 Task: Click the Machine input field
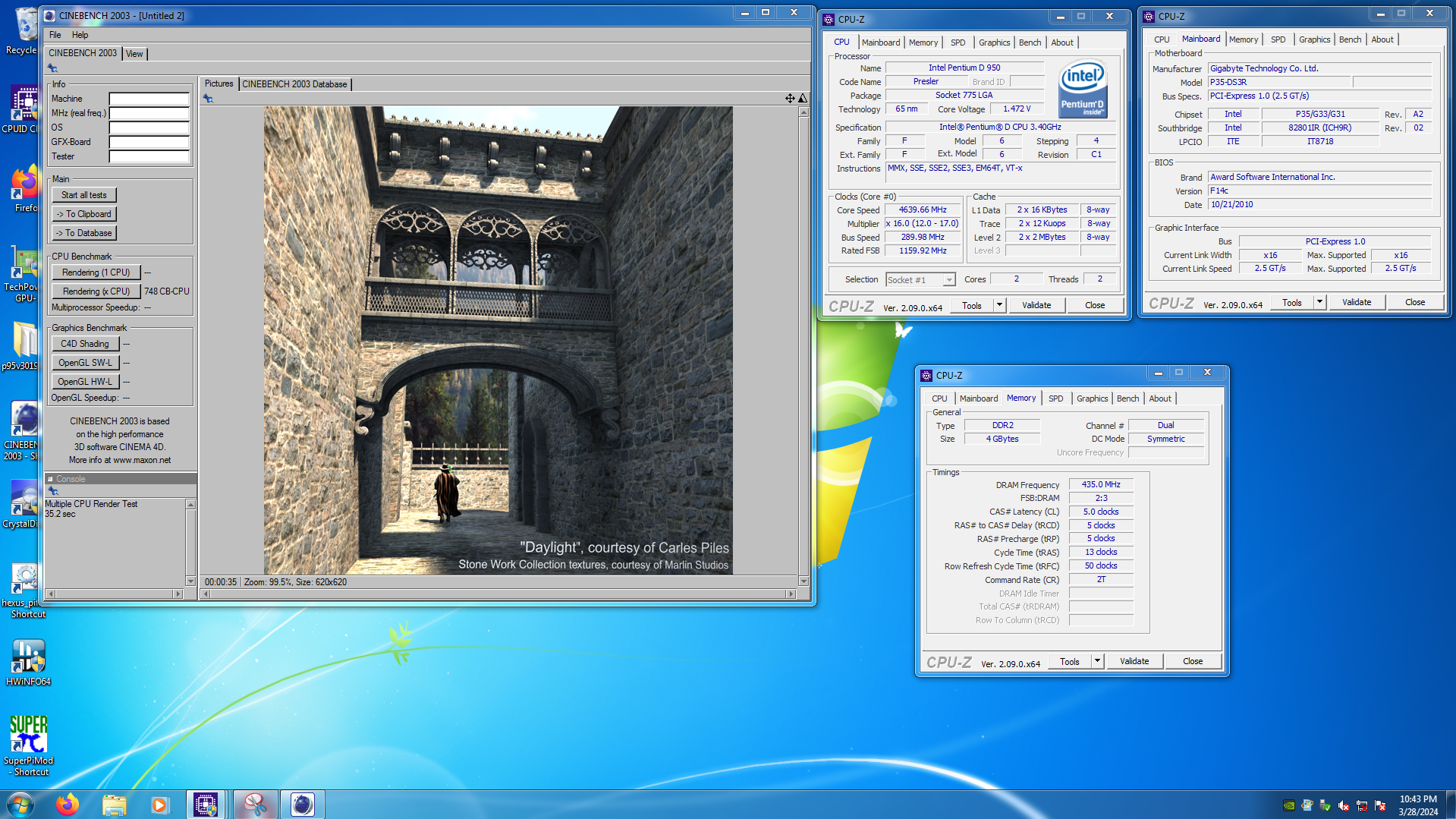coord(149,99)
